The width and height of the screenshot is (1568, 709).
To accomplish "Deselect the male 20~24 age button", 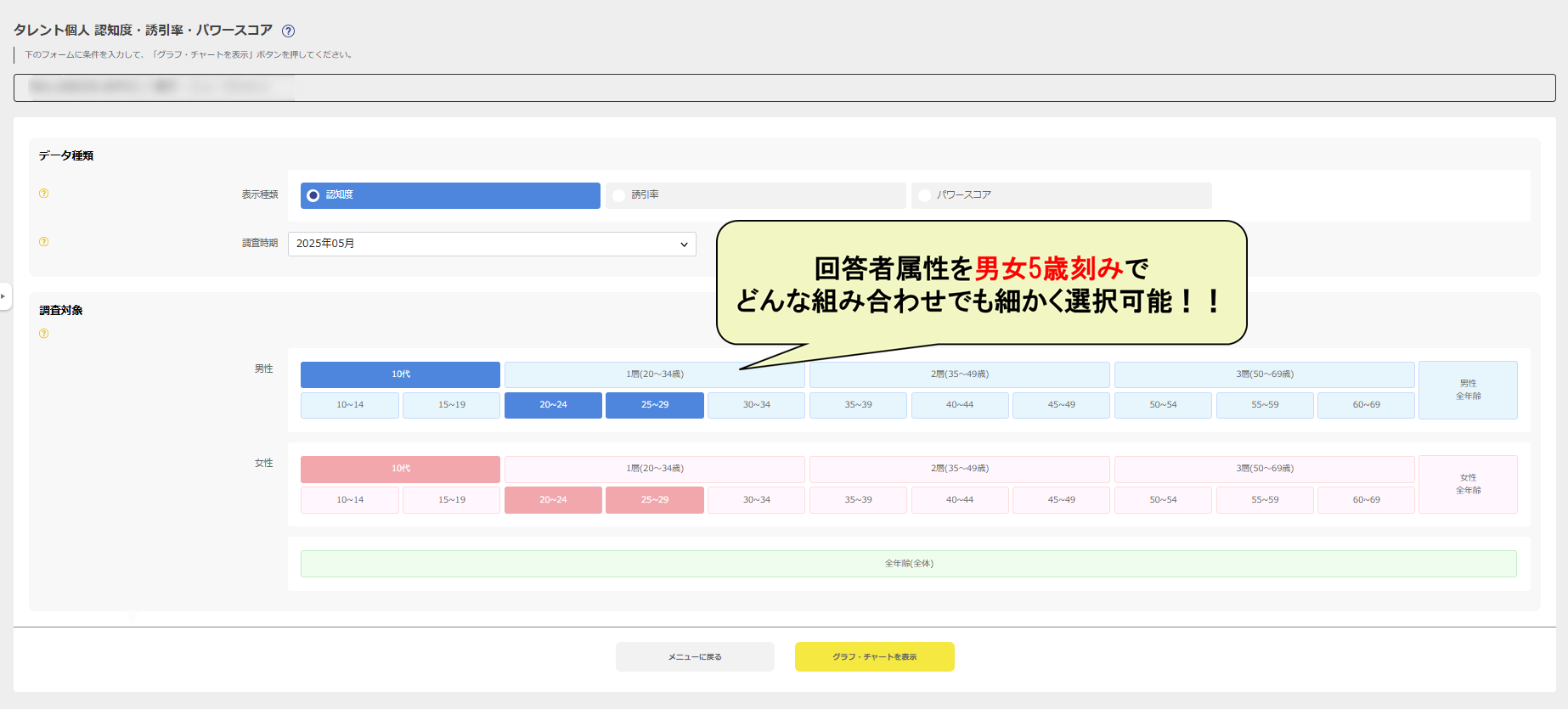I will pos(553,405).
